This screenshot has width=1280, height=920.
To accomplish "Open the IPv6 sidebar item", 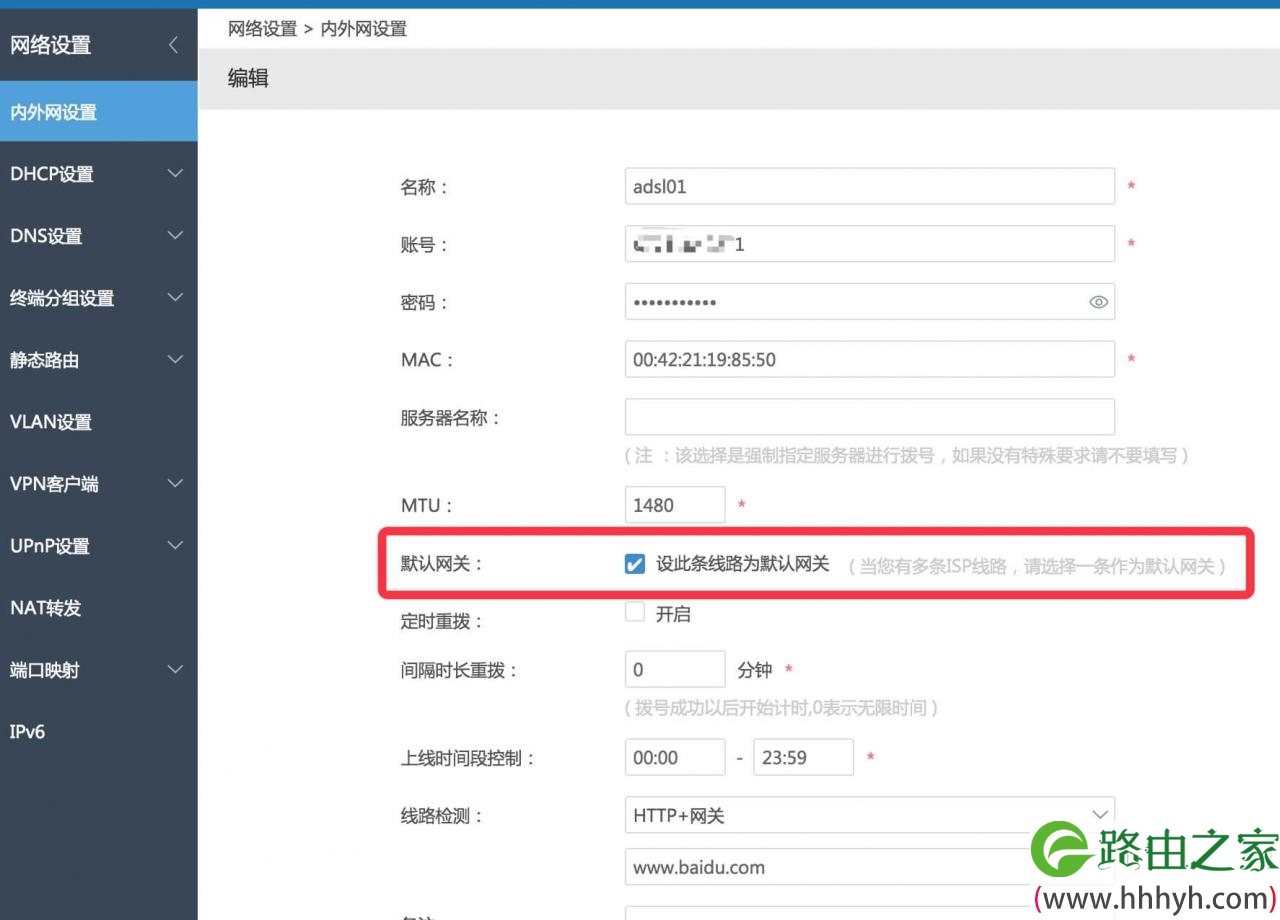I will tap(99, 732).
